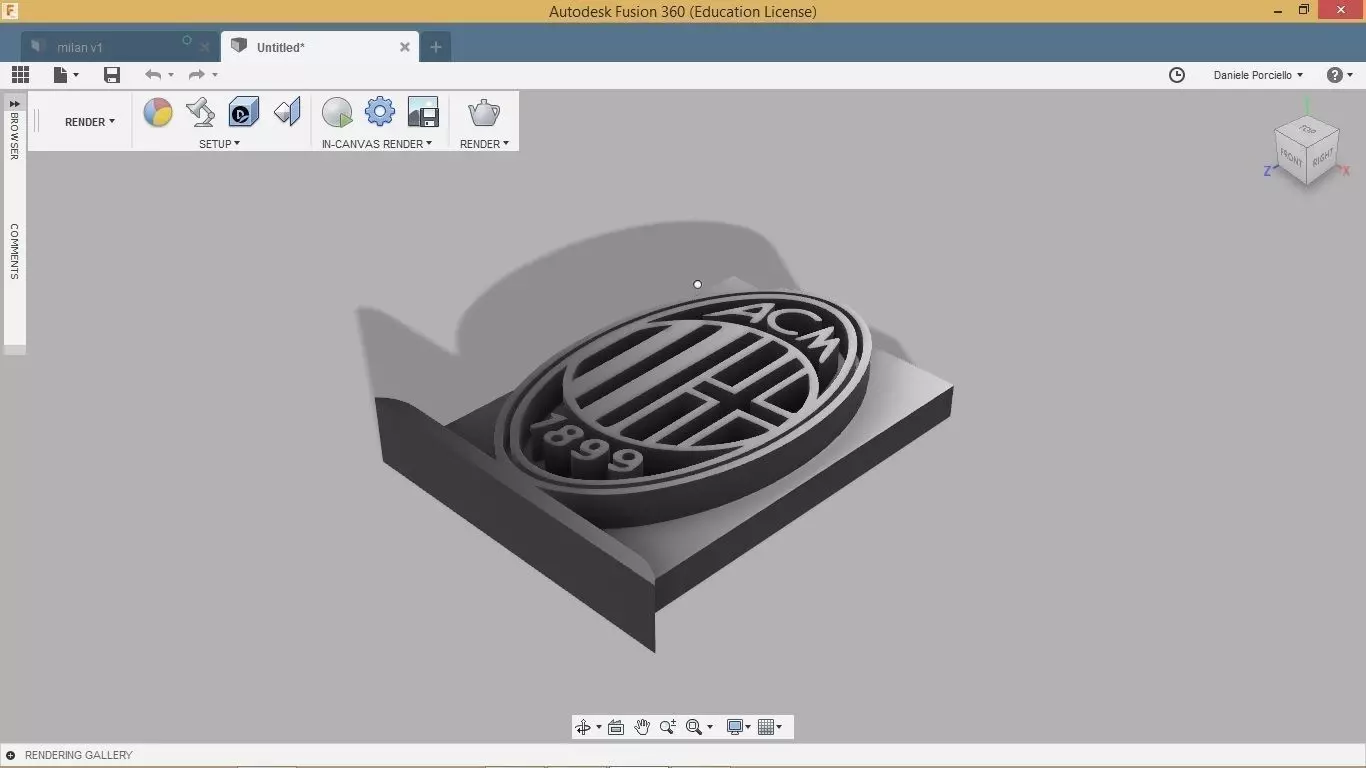
Task: Undo the last action
Action: [152, 75]
